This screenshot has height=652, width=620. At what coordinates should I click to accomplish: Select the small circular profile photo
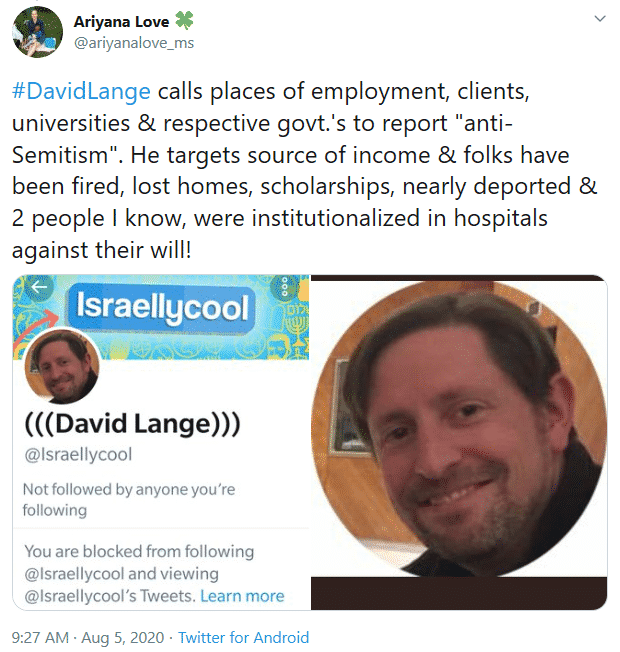tap(62, 366)
